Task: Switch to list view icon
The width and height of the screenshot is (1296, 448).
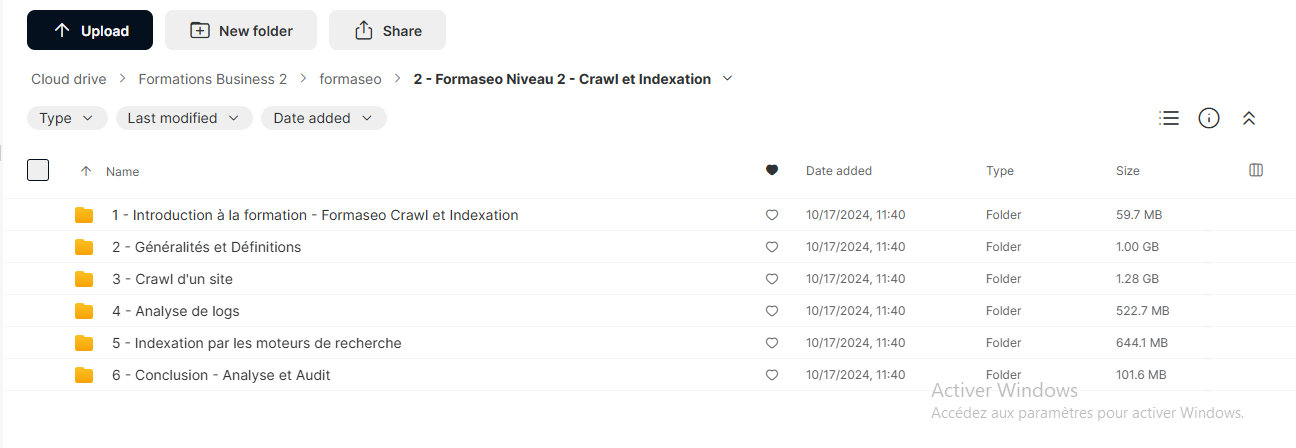Action: 1169,118
